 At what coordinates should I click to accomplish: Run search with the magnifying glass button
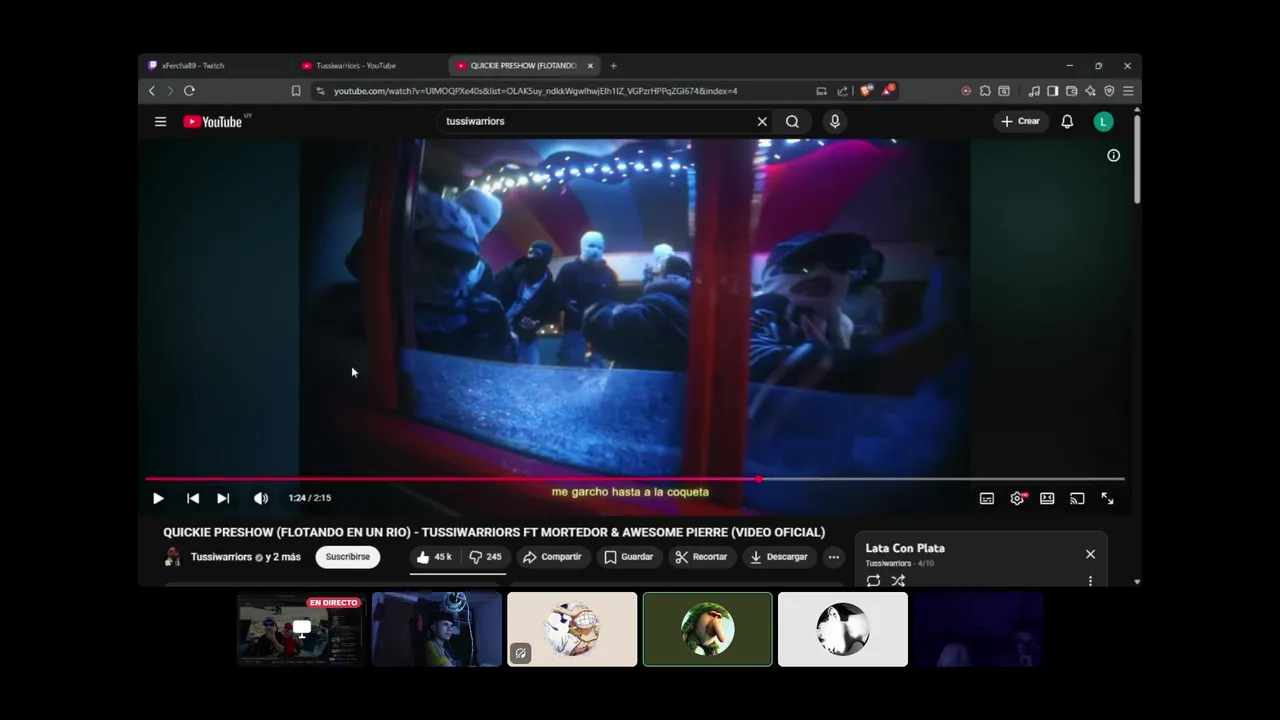tap(792, 122)
